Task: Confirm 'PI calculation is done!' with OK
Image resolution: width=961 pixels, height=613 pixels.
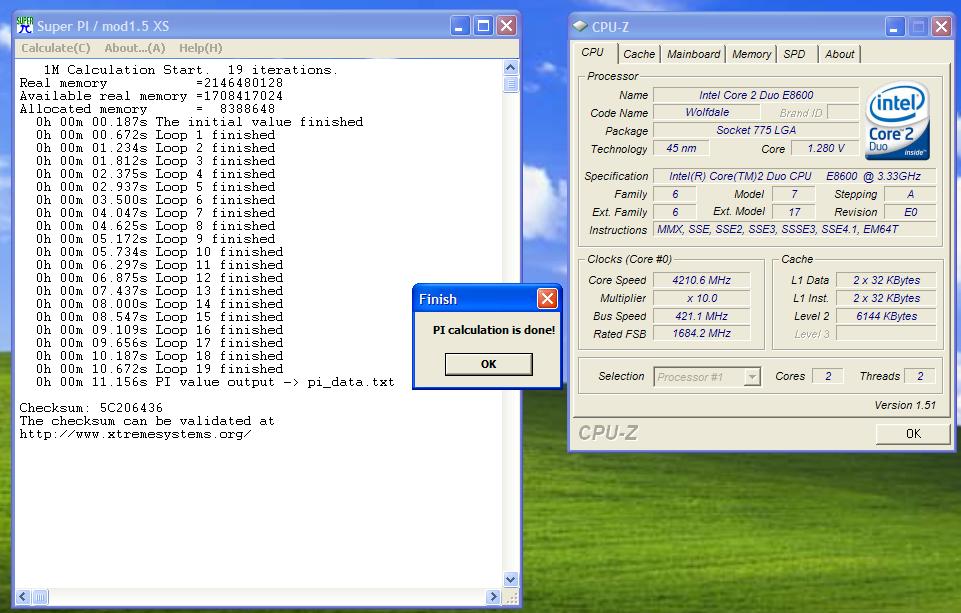Action: pyautogui.click(x=488, y=364)
